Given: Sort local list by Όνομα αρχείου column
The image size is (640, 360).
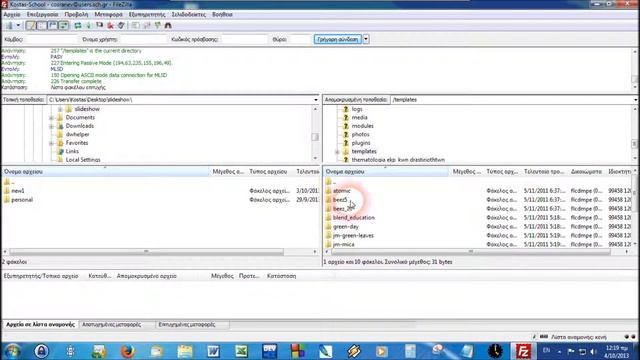Looking at the screenshot, I should 105,172.
